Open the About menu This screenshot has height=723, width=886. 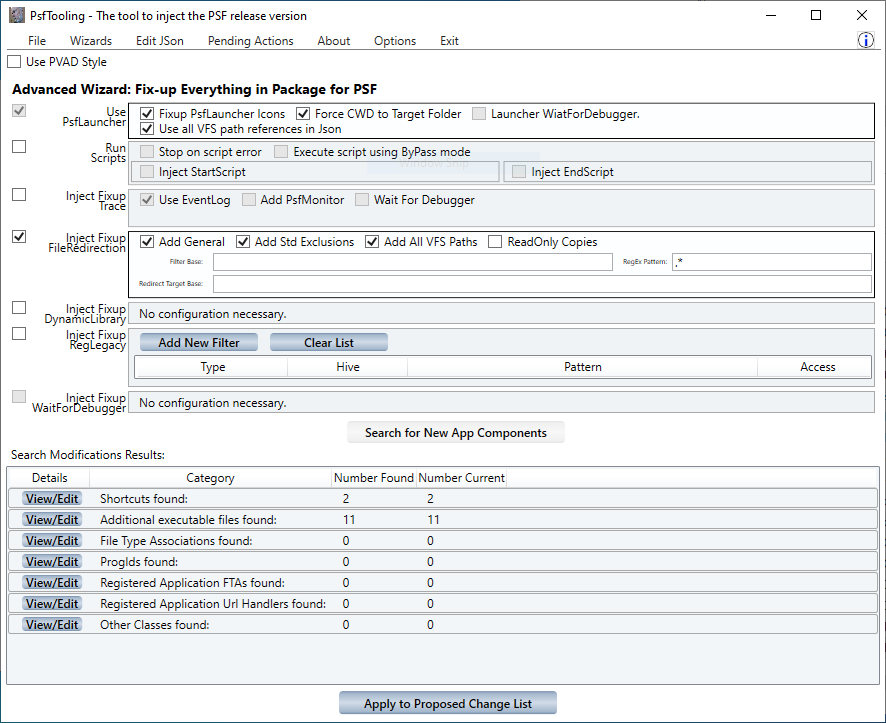(333, 41)
